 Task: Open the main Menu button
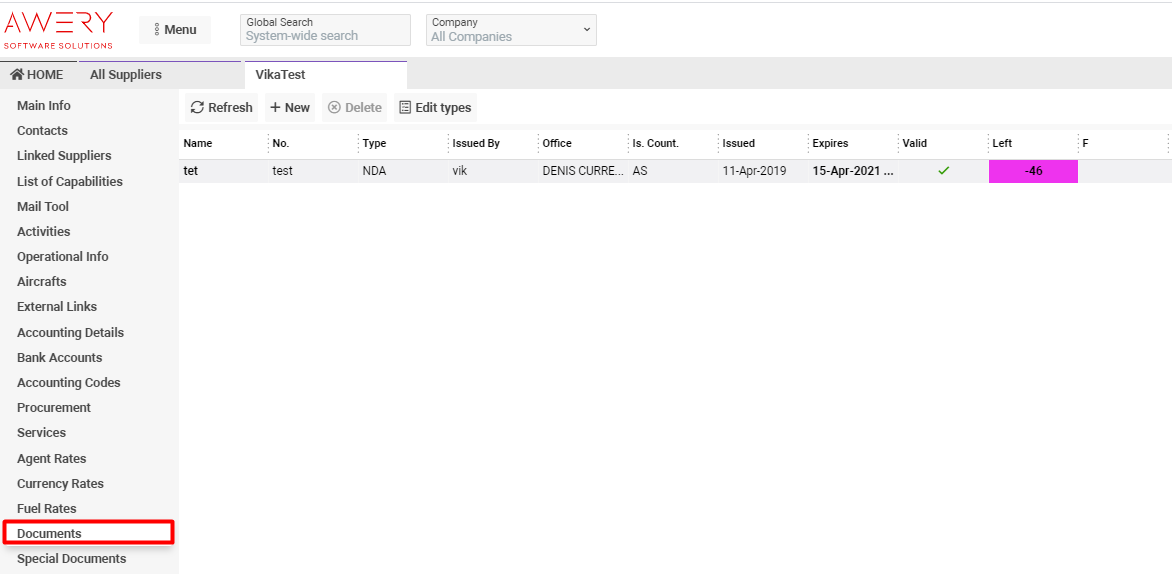pos(175,30)
